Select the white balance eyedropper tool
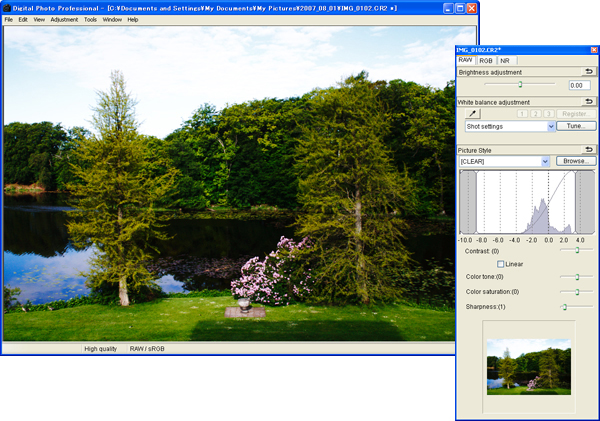 (473, 115)
